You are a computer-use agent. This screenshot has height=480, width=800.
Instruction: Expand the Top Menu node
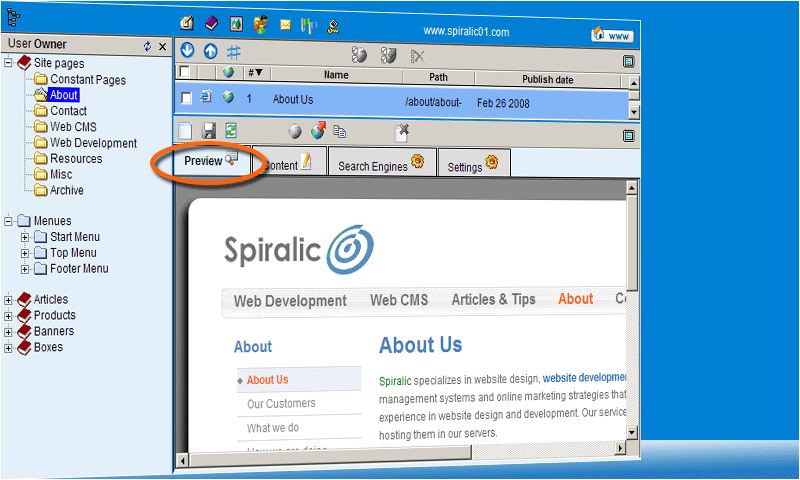pos(24,253)
